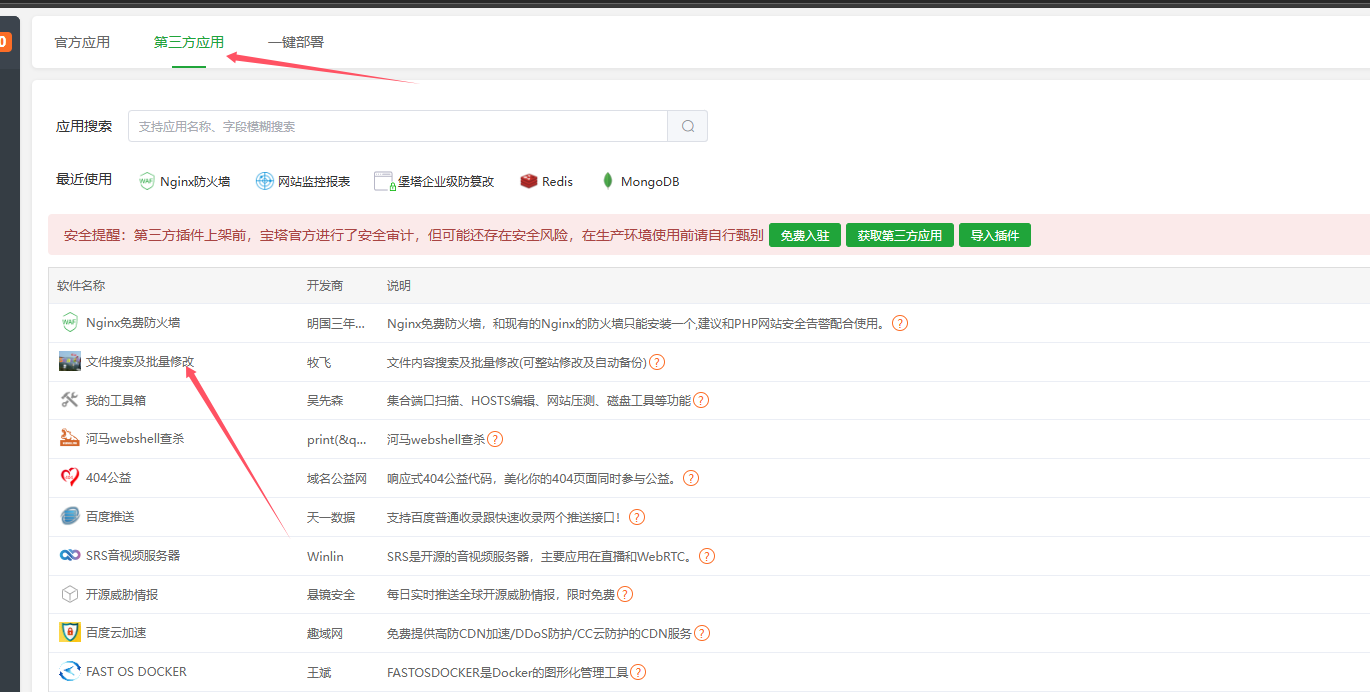Viewport: 1370px width, 692px height.
Task: Click developer name 悬镜安全
Action: pyautogui.click(x=331, y=594)
